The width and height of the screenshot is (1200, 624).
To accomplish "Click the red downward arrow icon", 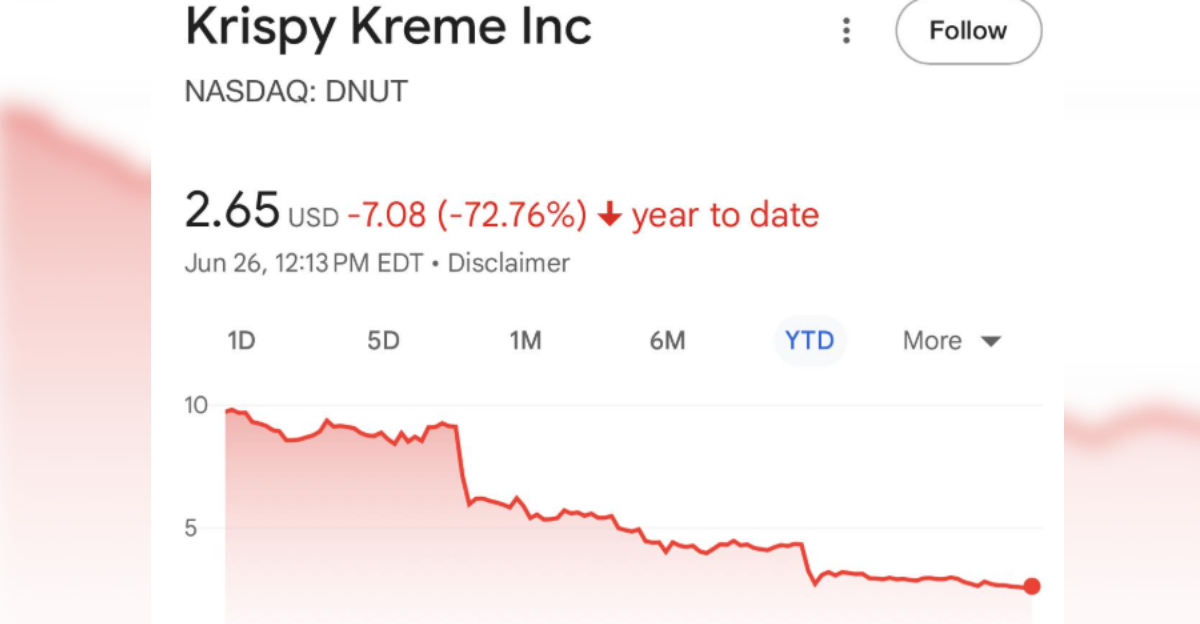I will (x=611, y=215).
